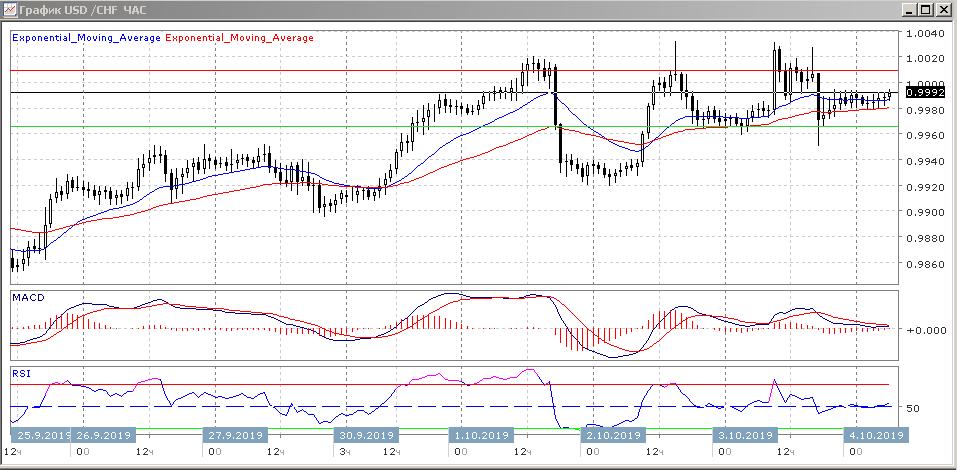This screenshot has height=470, width=958.
Task: Click the current price tag 0.9992
Action: click(925, 92)
